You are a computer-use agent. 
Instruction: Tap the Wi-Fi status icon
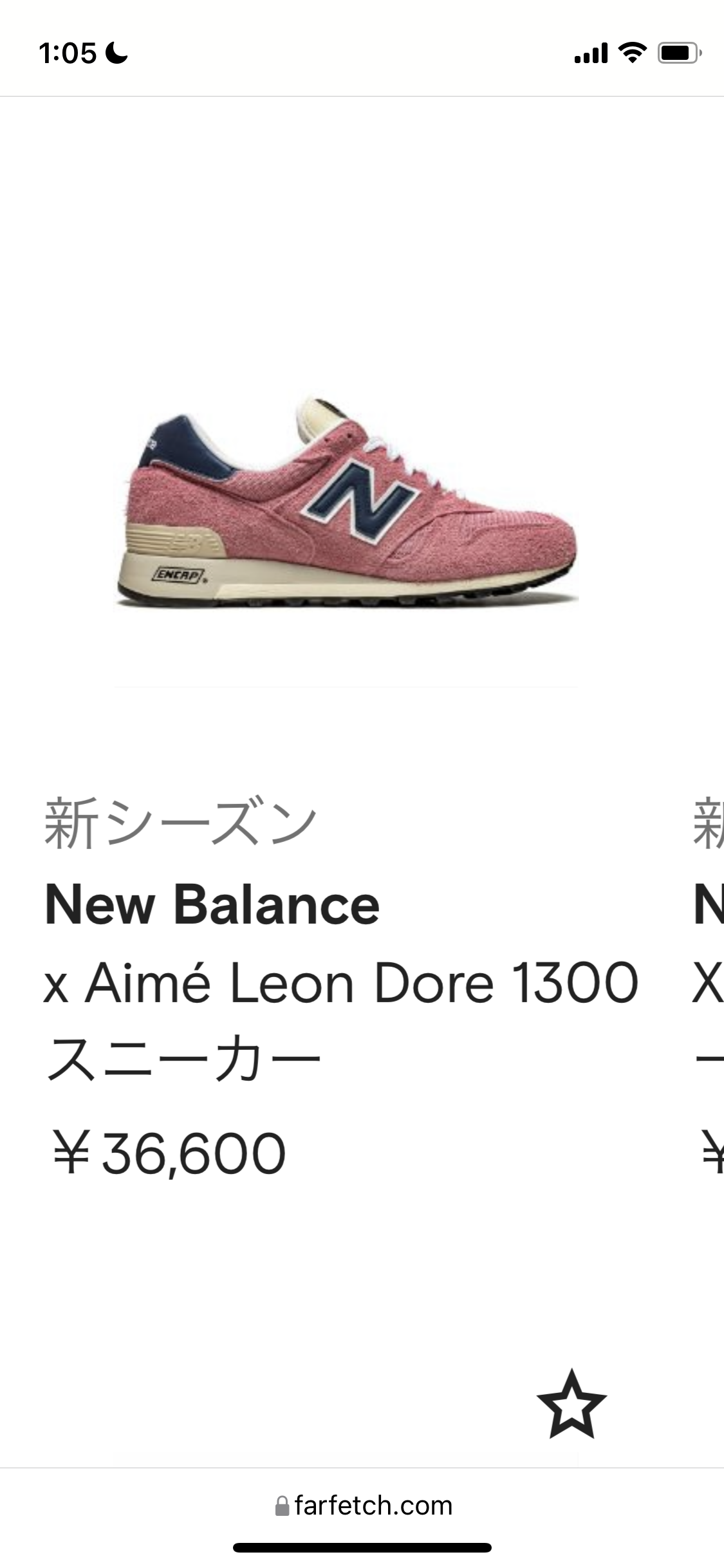click(632, 53)
